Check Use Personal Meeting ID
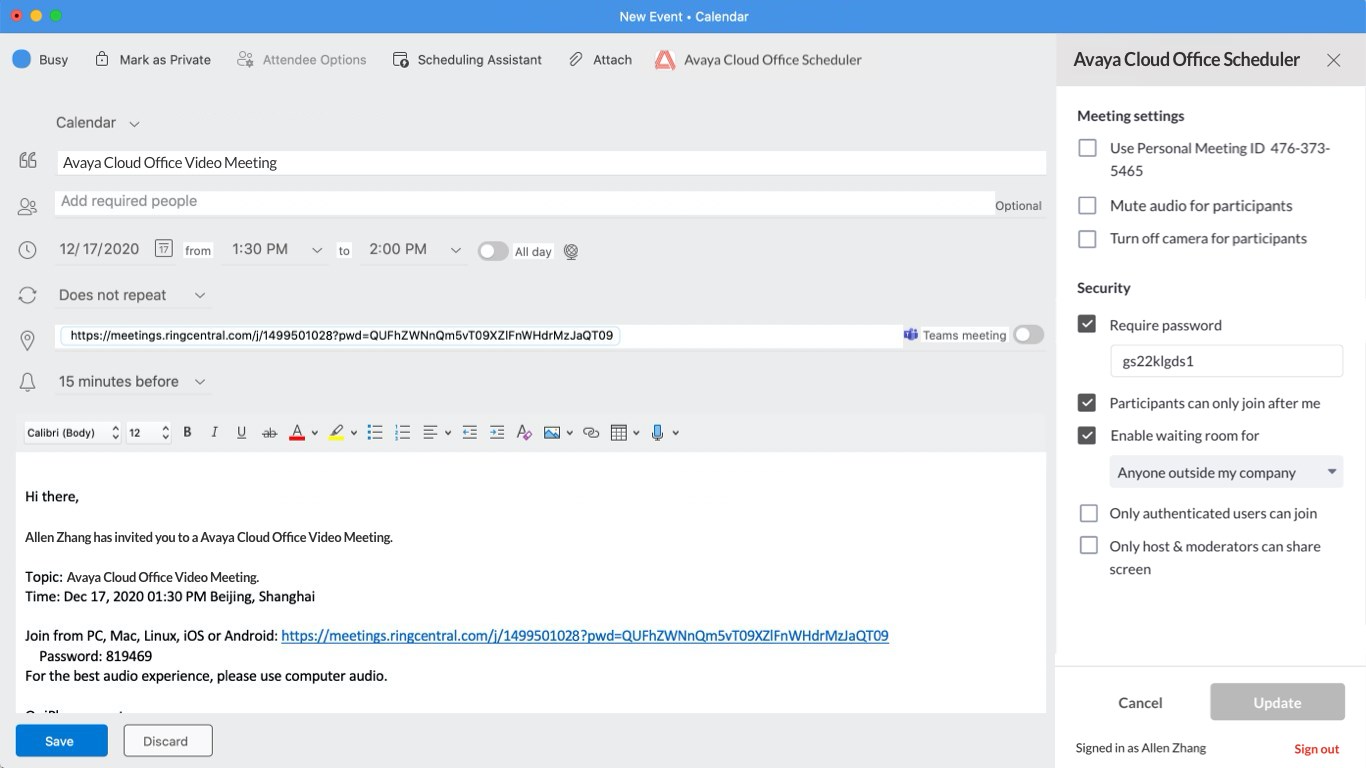Image resolution: width=1366 pixels, height=768 pixels. [1087, 148]
